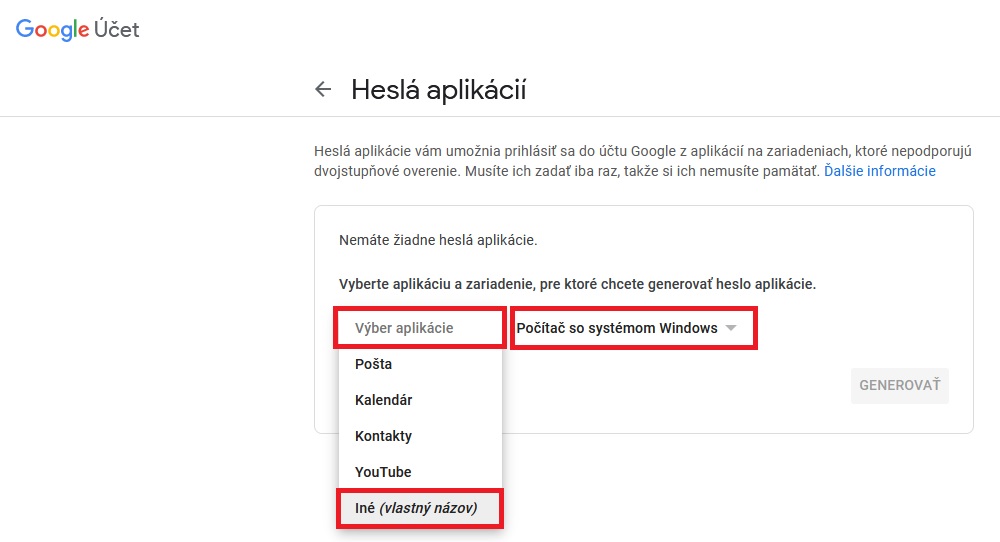The width and height of the screenshot is (1000, 542).
Task: Select Pošta from the app list
Action: tap(374, 364)
